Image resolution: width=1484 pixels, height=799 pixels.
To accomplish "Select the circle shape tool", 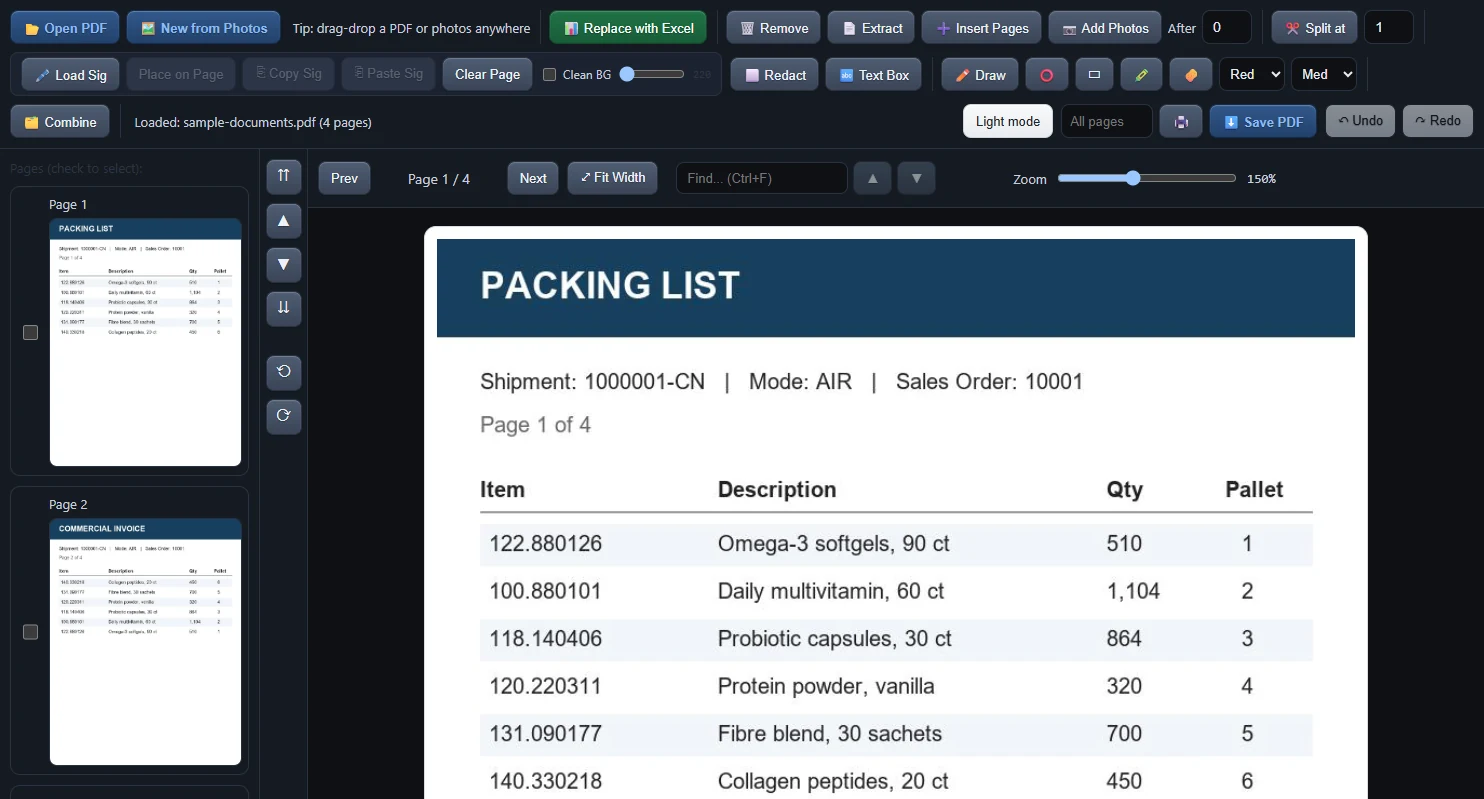I will (1047, 75).
